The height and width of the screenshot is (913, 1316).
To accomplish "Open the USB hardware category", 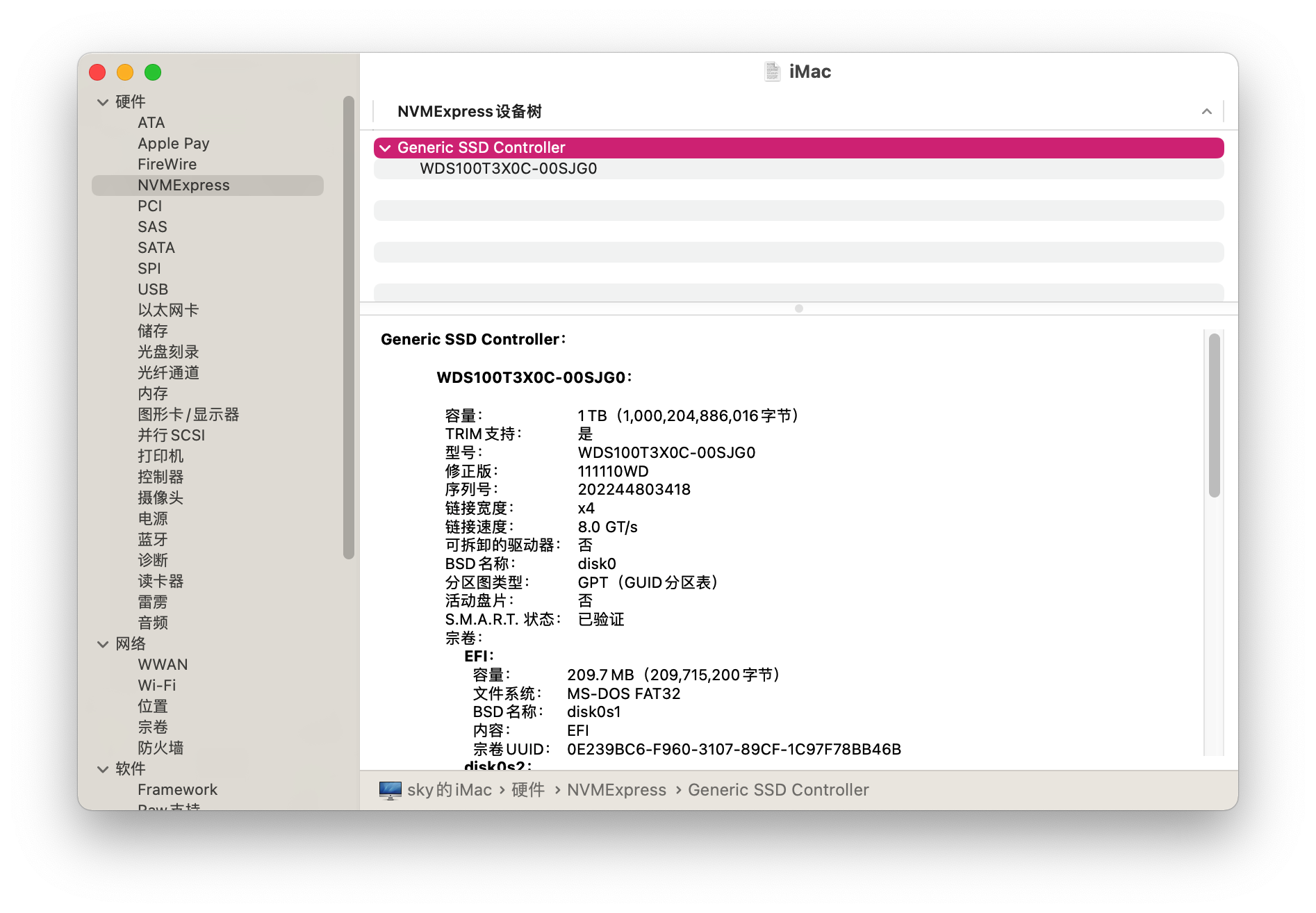I will click(x=153, y=290).
